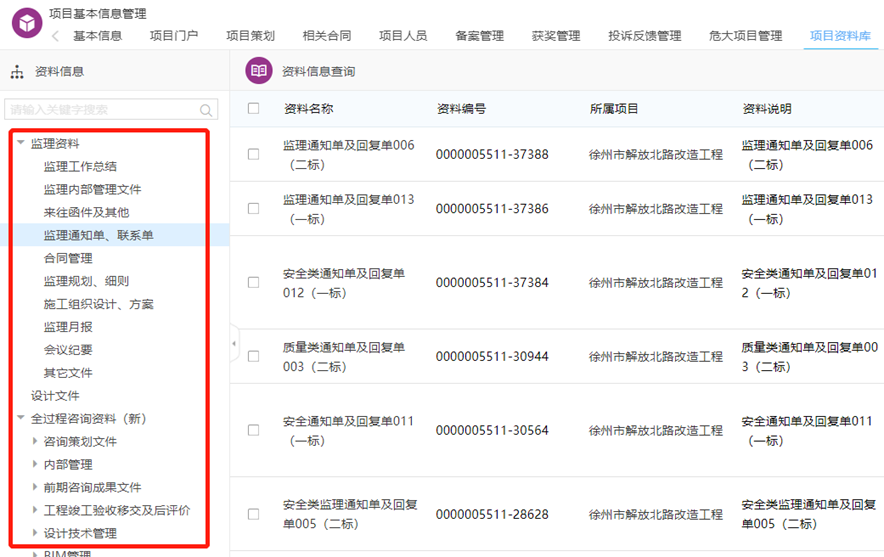This screenshot has width=884, height=557.
Task: Click the purple book icon beside 资料信息查询
Action: (259, 71)
